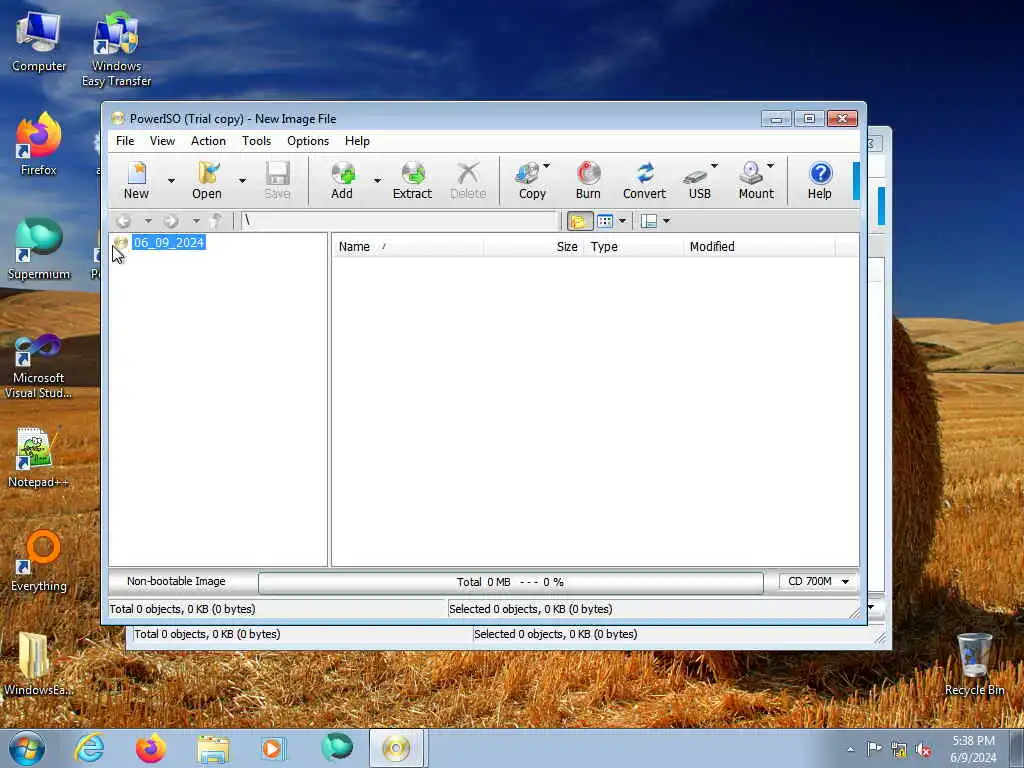Open Notepad++ desktop shortcut

[39, 458]
